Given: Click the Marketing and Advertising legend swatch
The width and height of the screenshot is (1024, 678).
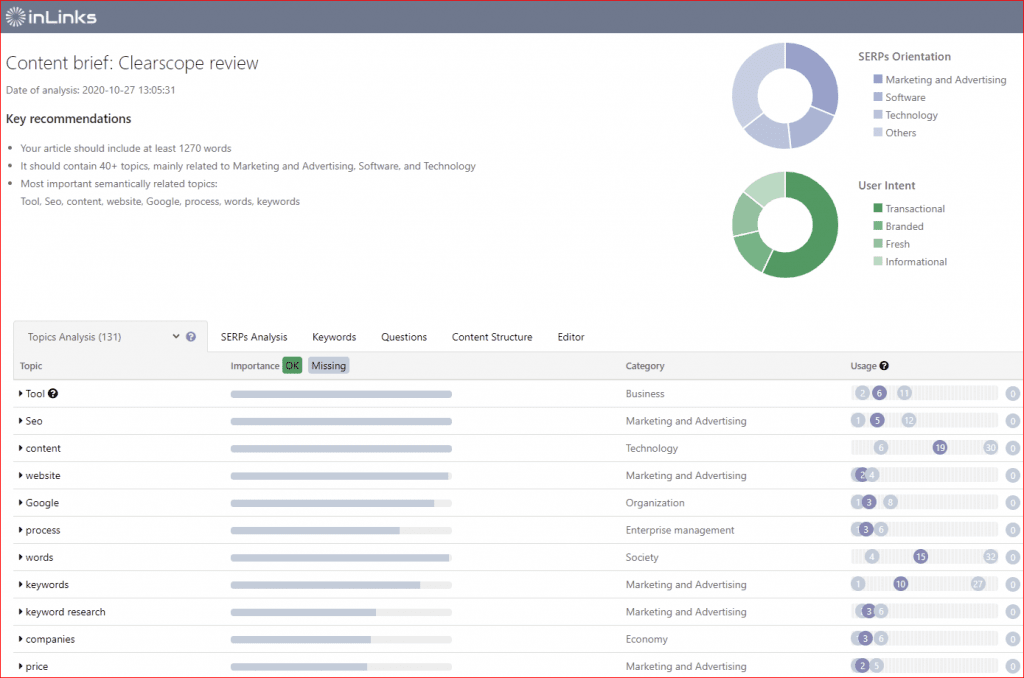Looking at the screenshot, I should (x=878, y=79).
